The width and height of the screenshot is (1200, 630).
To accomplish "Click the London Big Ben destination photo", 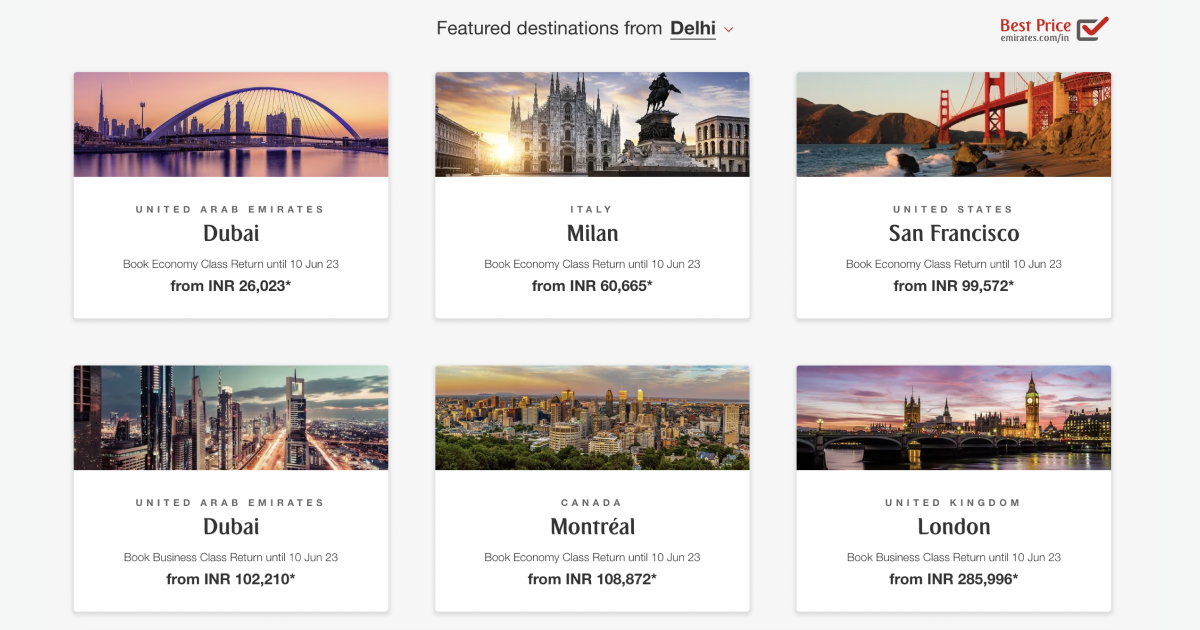I will click(953, 417).
